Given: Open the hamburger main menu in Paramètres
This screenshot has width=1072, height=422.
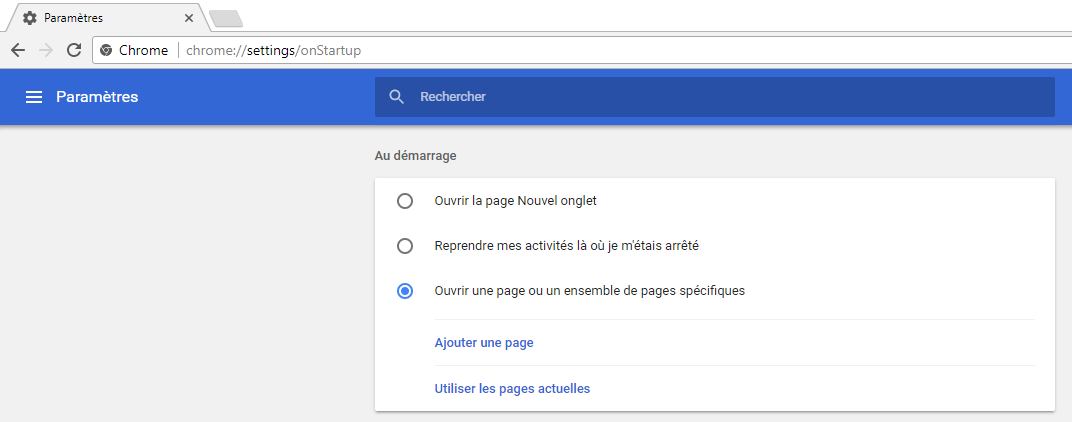Looking at the screenshot, I should (34, 97).
